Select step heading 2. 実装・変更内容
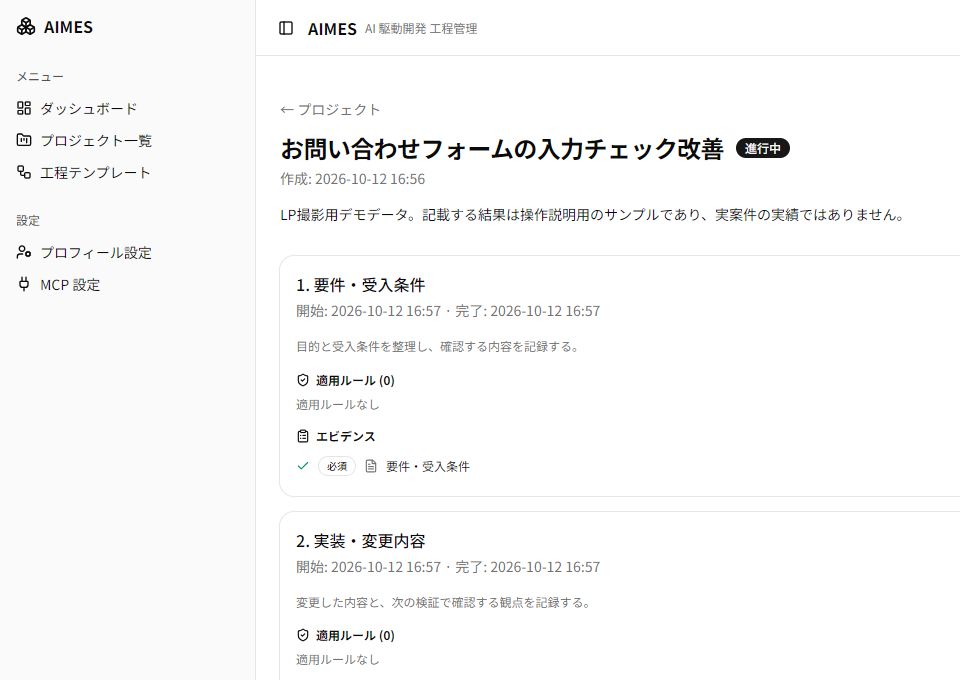Screen dimensions: 960x680 coord(361,541)
